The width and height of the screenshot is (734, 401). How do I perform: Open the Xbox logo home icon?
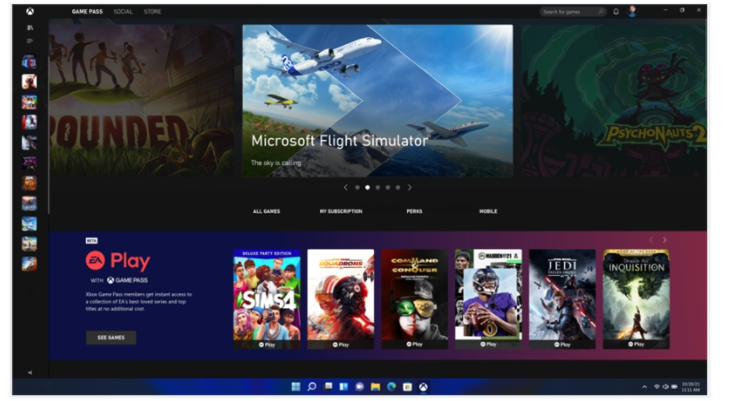(29, 11)
